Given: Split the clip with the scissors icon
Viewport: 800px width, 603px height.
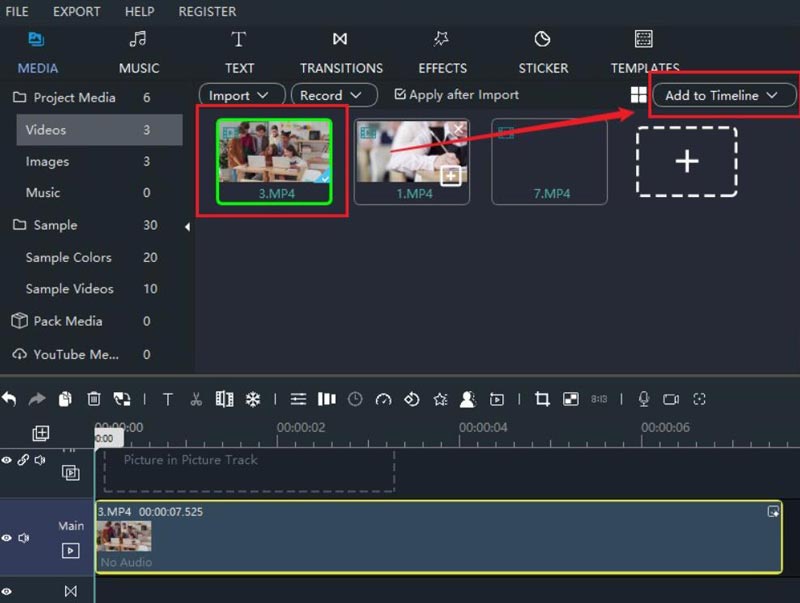Looking at the screenshot, I should pos(196,399).
